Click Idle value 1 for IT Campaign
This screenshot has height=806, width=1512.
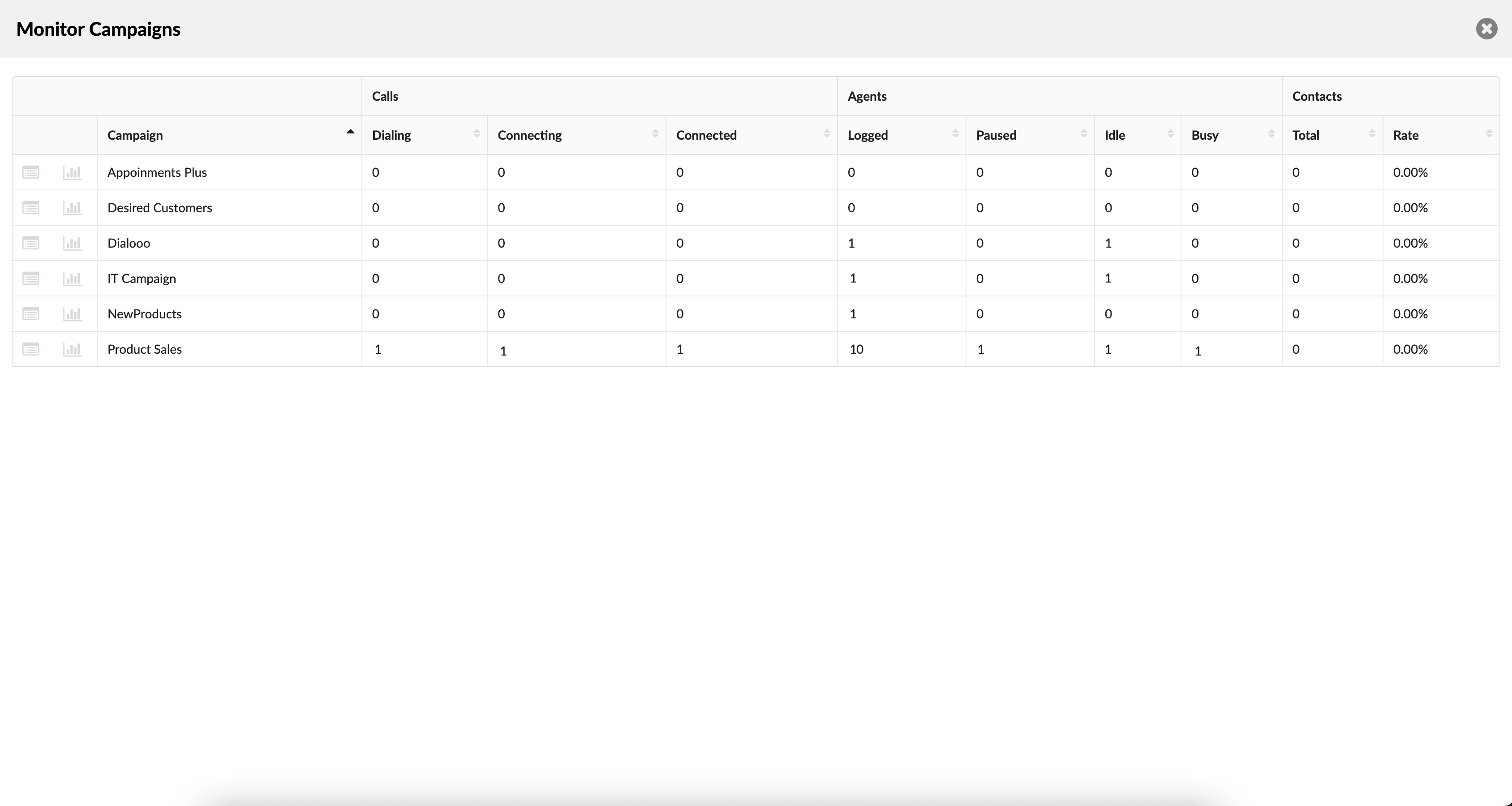1108,278
